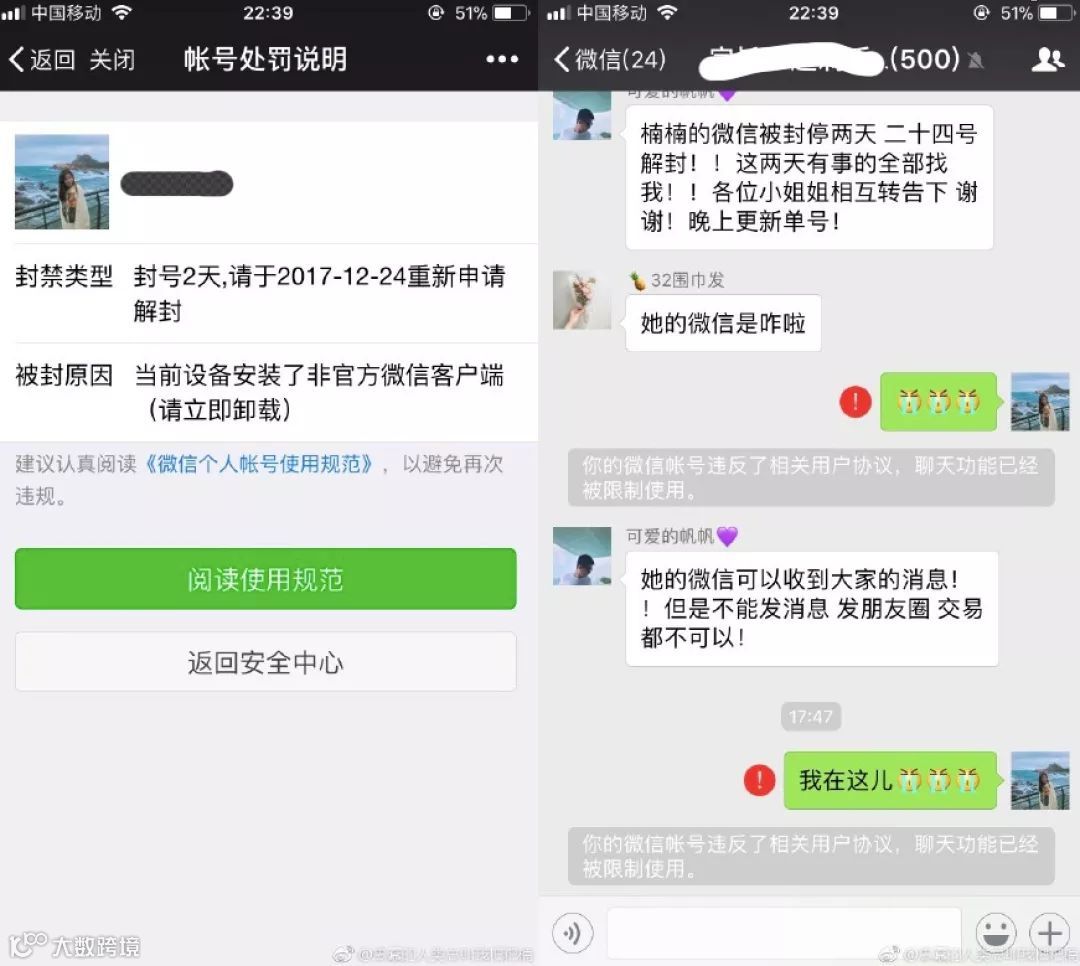Tap the message text input field
Viewport: 1080px width, 966px height.
[x=784, y=934]
